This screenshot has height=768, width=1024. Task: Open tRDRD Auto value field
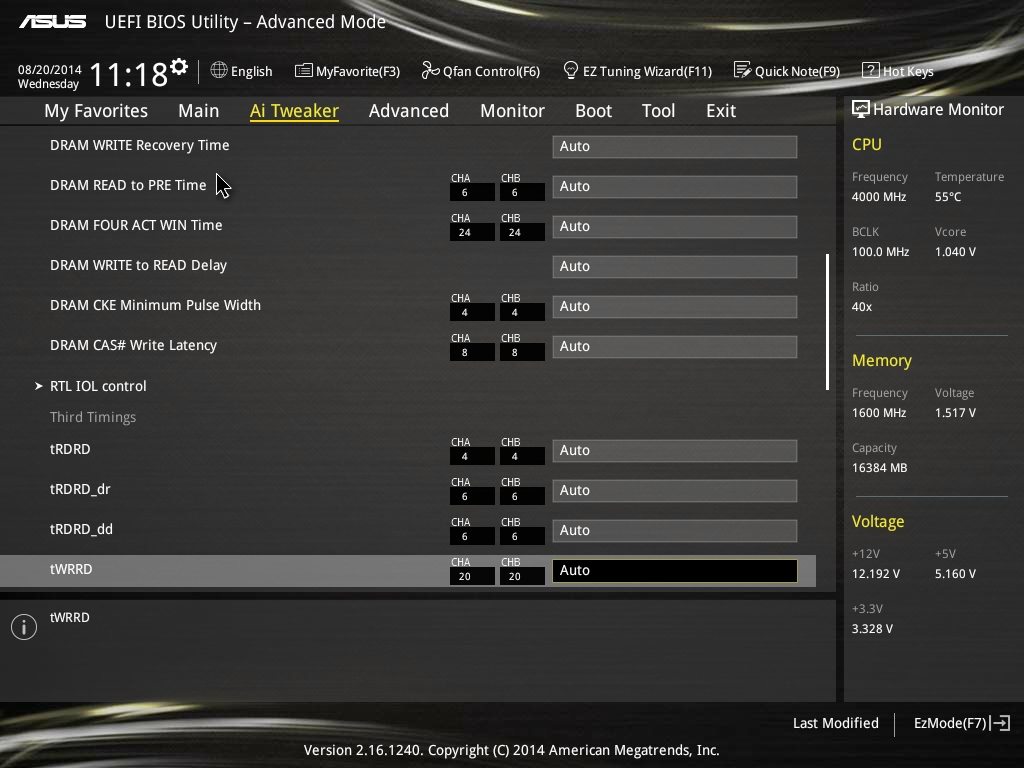pos(675,451)
